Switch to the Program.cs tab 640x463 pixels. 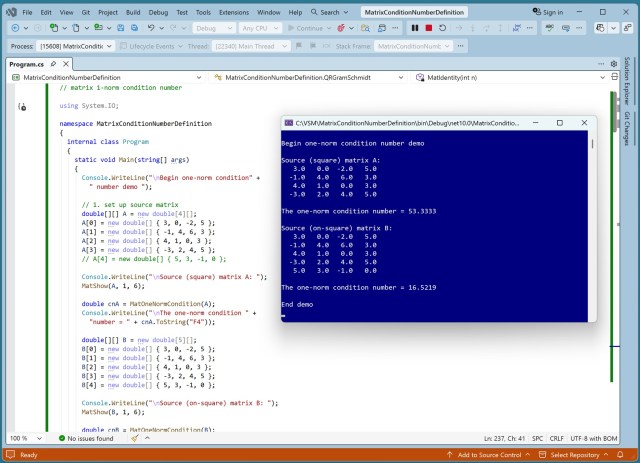26,63
